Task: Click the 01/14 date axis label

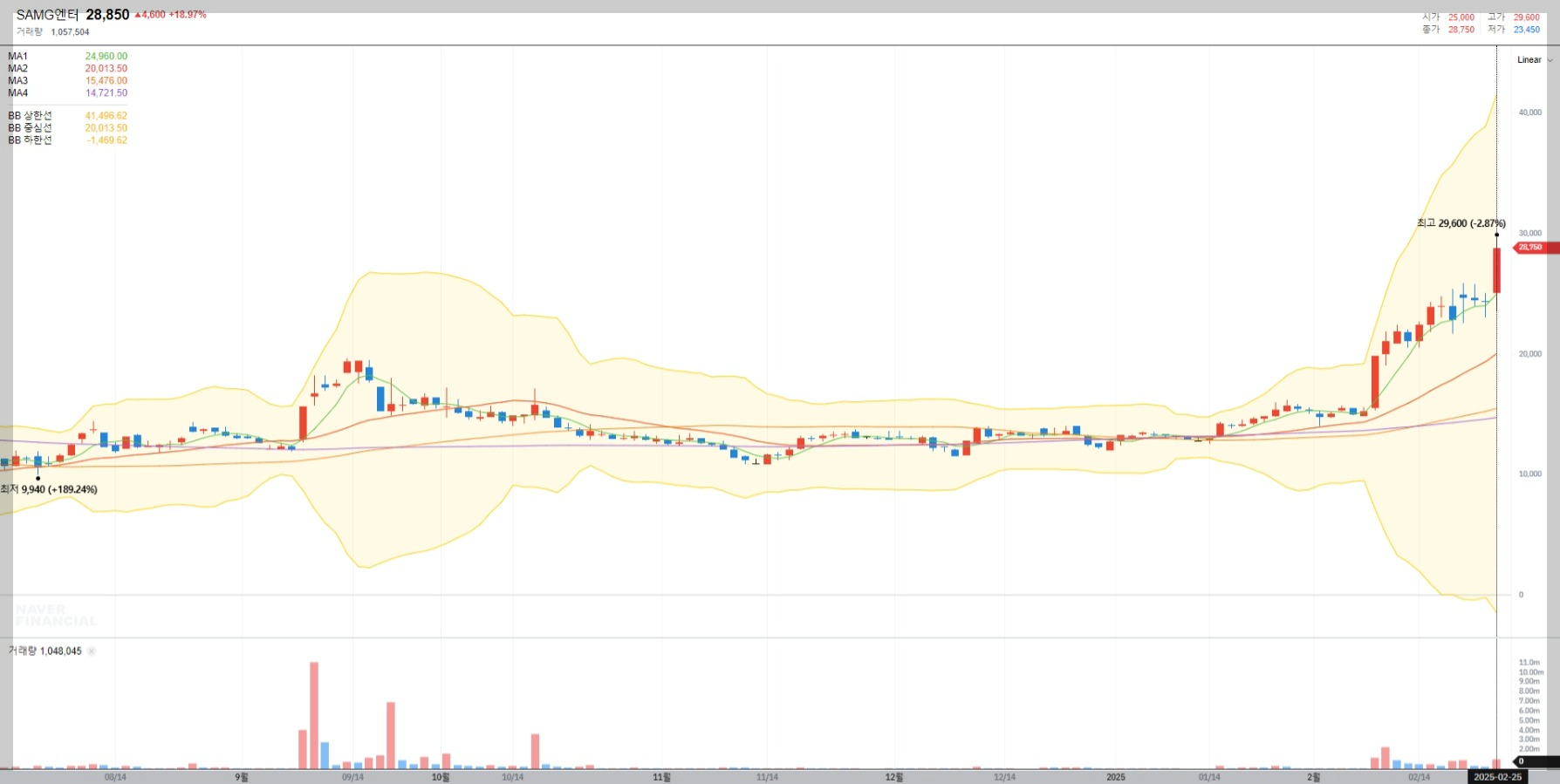Action: pos(1209,777)
